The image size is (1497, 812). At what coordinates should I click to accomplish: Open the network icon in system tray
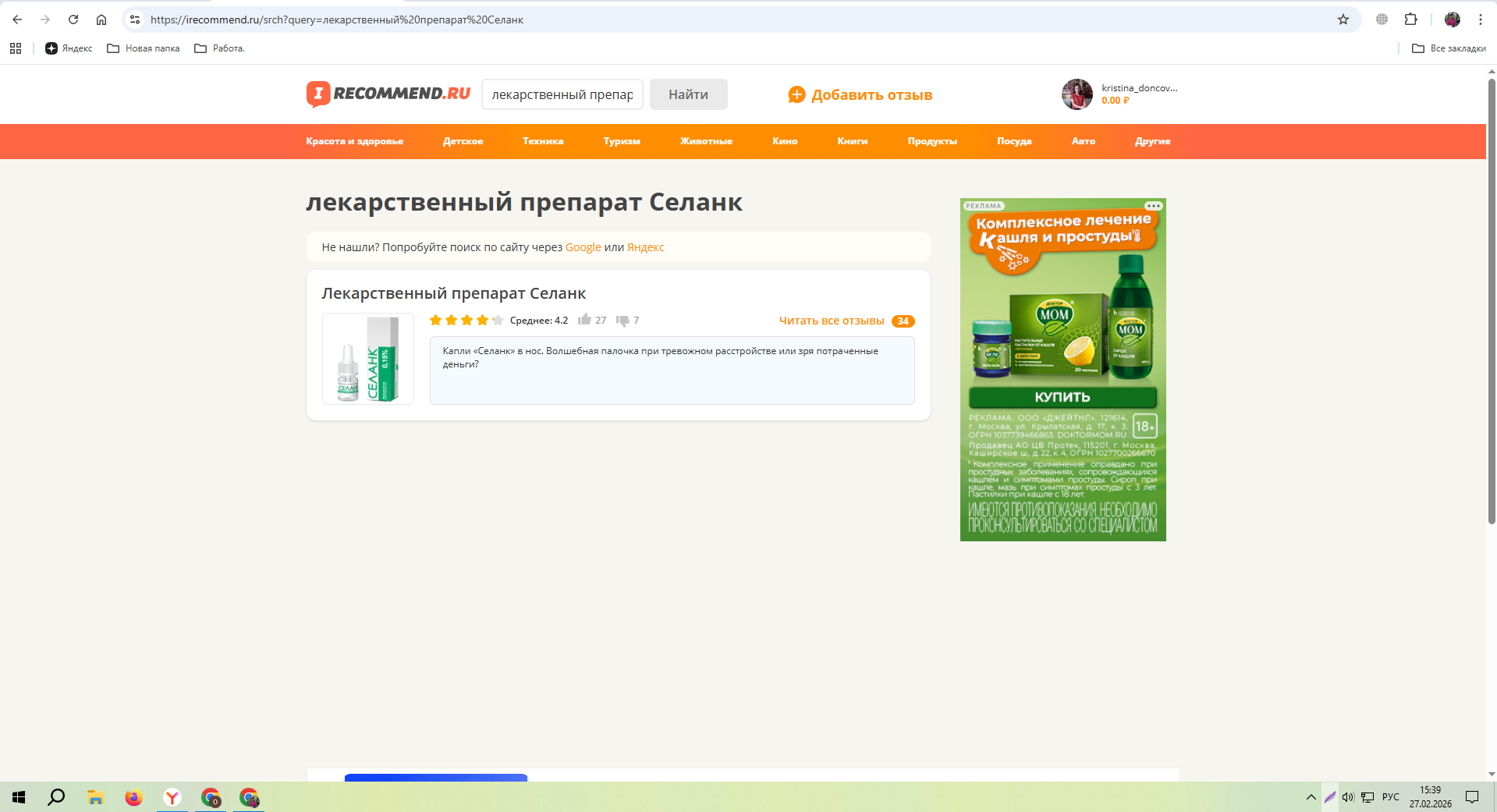click(1368, 797)
